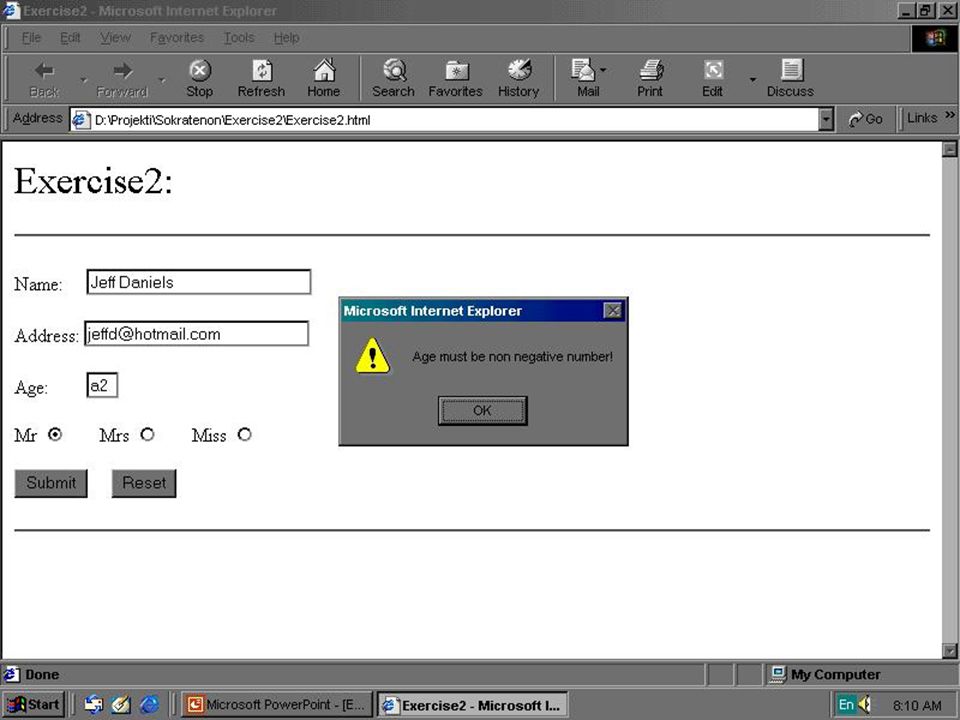Click the Links toolbar label
The width and height of the screenshot is (960, 720).
tap(923, 118)
